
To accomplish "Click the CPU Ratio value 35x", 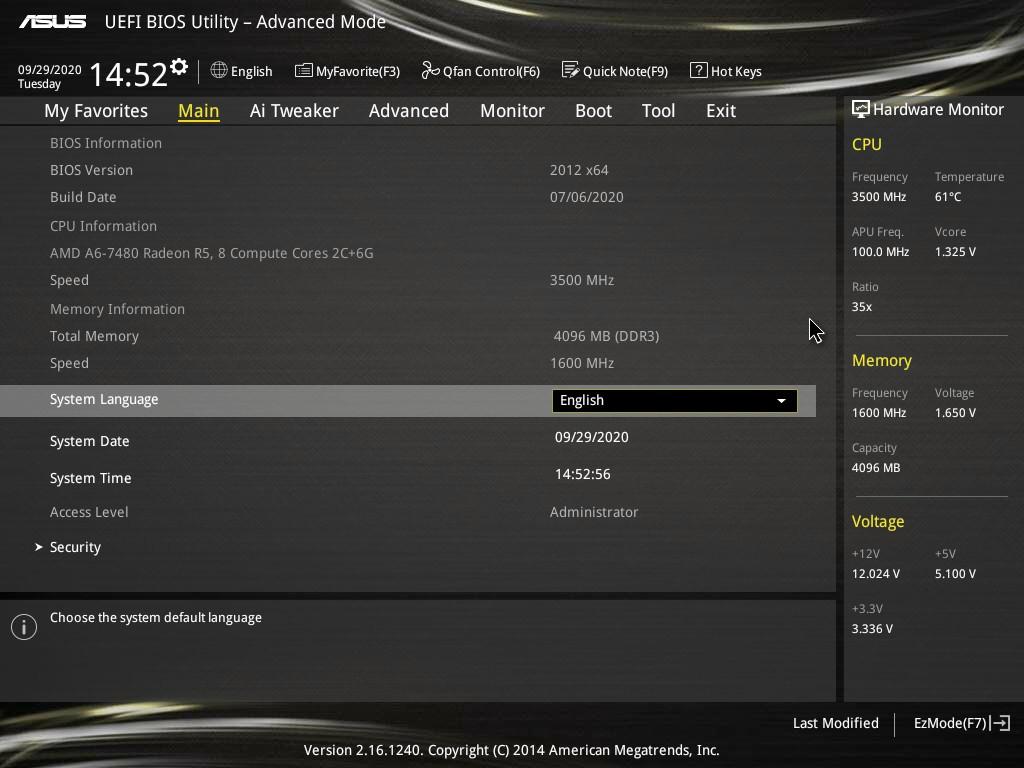I will click(861, 307).
